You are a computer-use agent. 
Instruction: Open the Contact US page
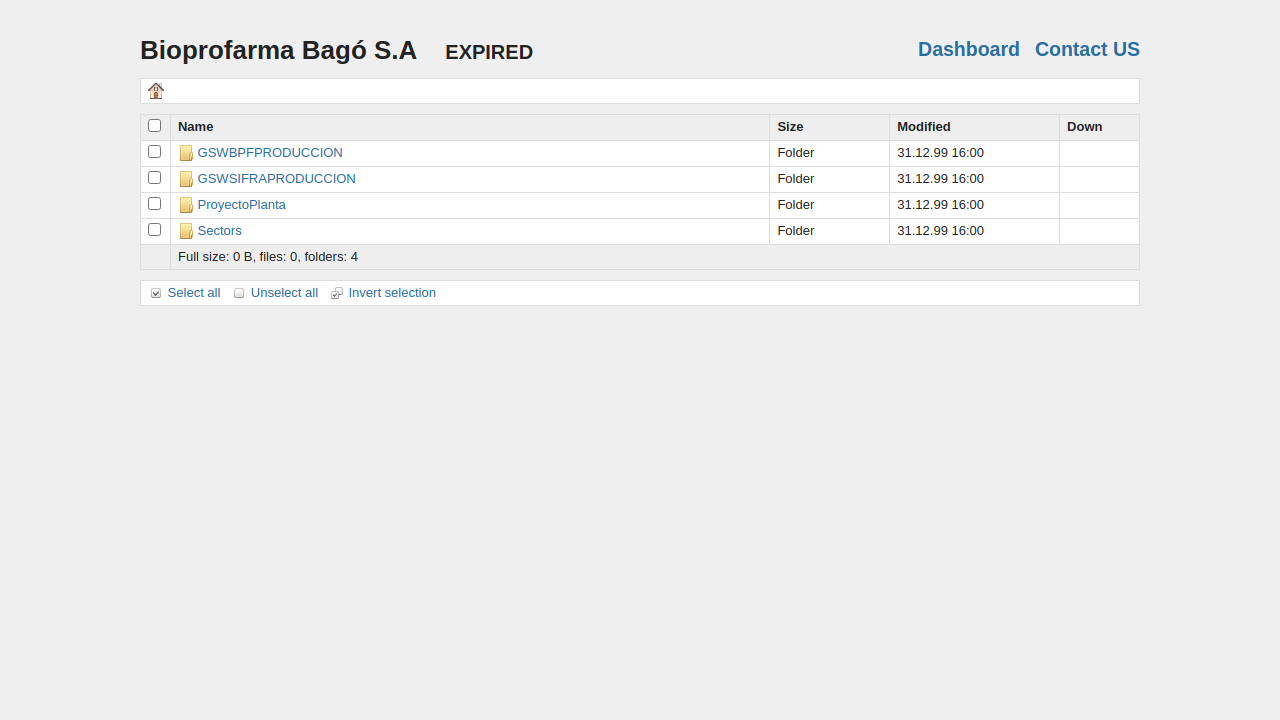click(1087, 49)
